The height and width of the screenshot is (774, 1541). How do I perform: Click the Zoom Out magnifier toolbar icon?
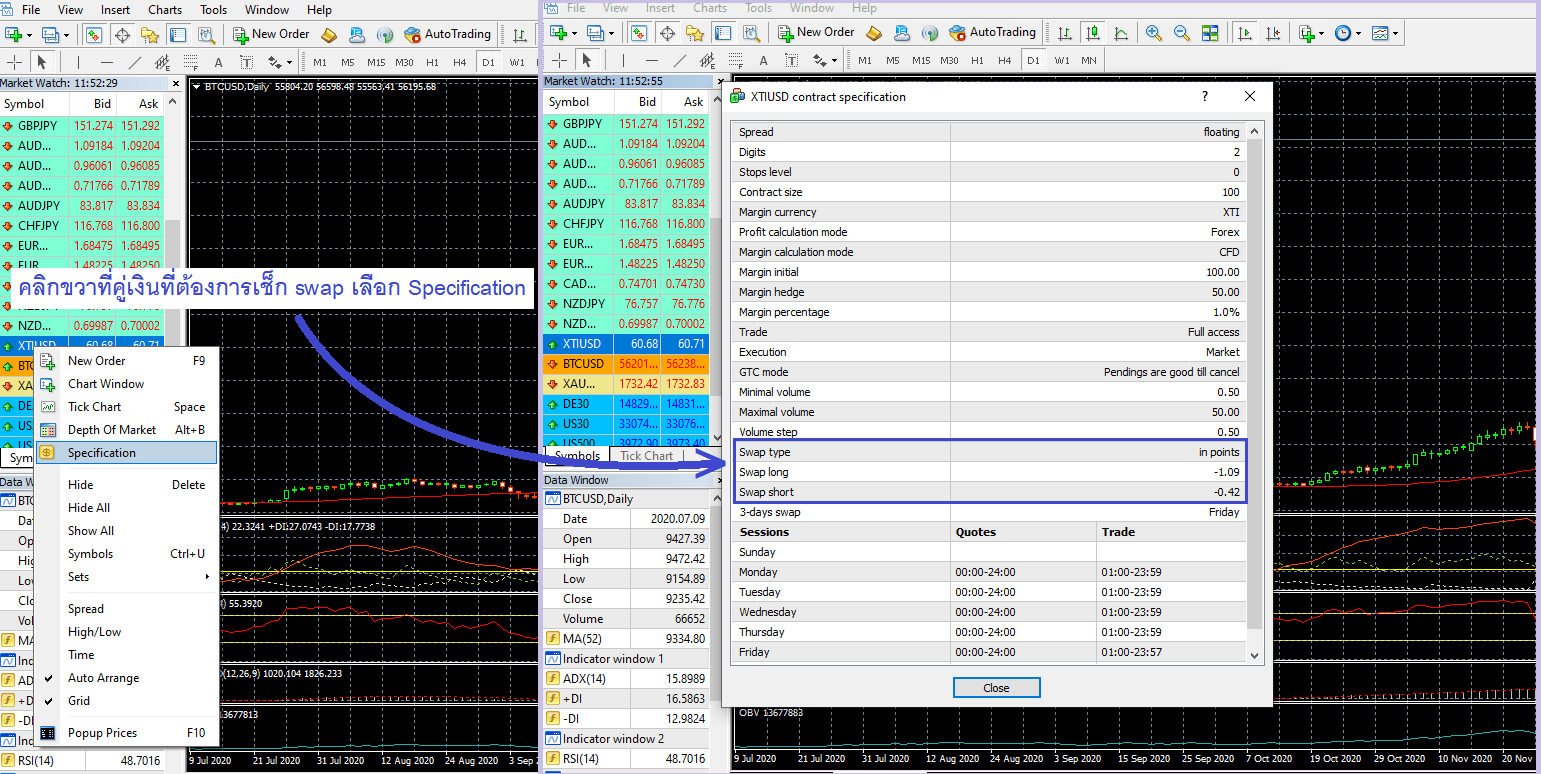1181,33
